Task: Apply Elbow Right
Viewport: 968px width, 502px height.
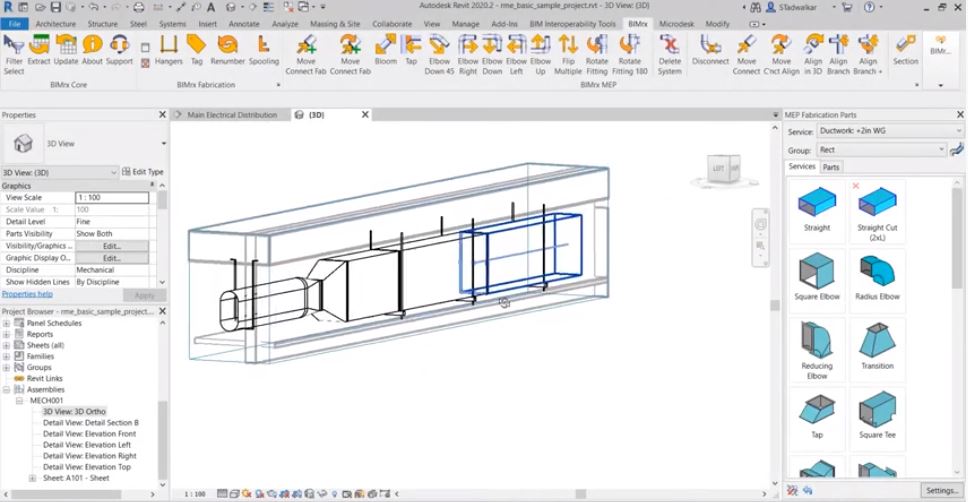Action: pyautogui.click(x=468, y=54)
